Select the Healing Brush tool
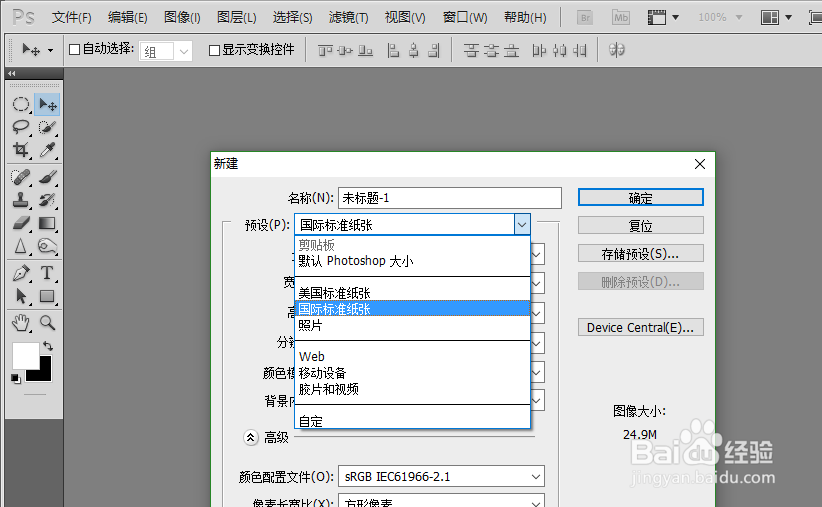The height and width of the screenshot is (507, 822). [21, 177]
